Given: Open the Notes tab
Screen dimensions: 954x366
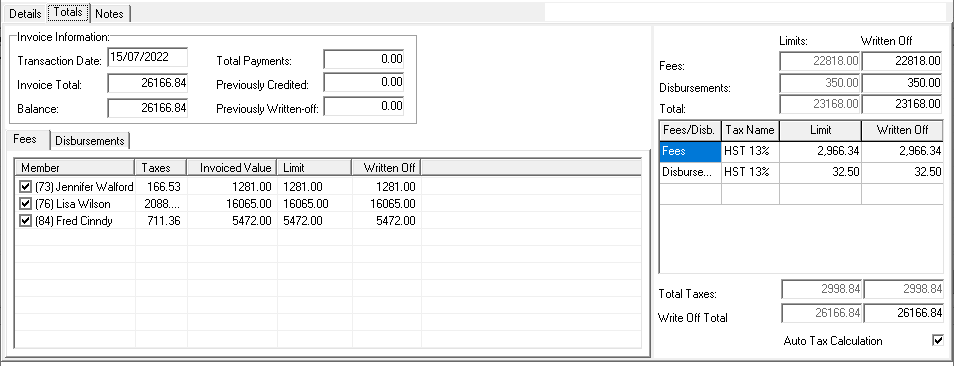Looking at the screenshot, I should point(110,13).
